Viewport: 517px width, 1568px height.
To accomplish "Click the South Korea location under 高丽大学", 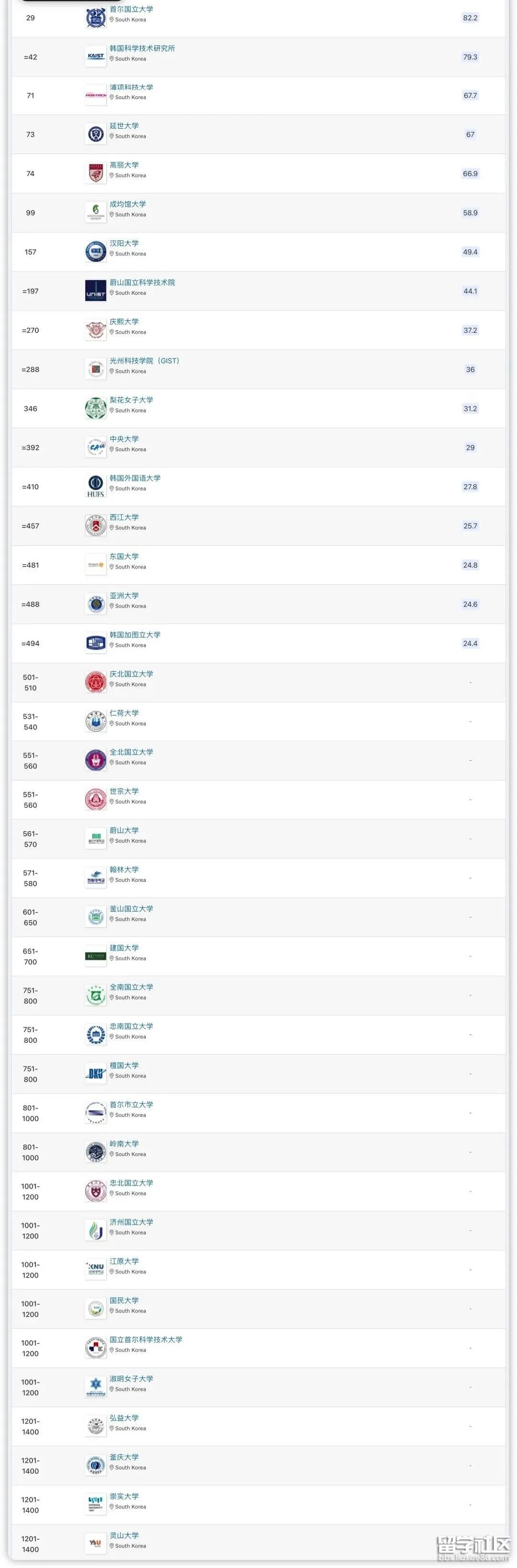I will [130, 175].
